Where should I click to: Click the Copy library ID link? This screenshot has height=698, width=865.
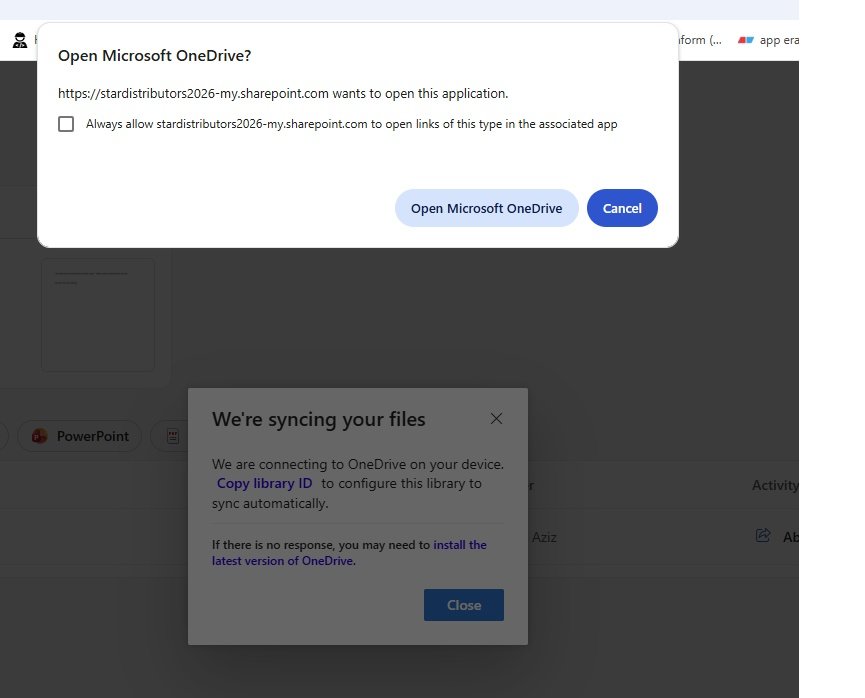coord(264,483)
